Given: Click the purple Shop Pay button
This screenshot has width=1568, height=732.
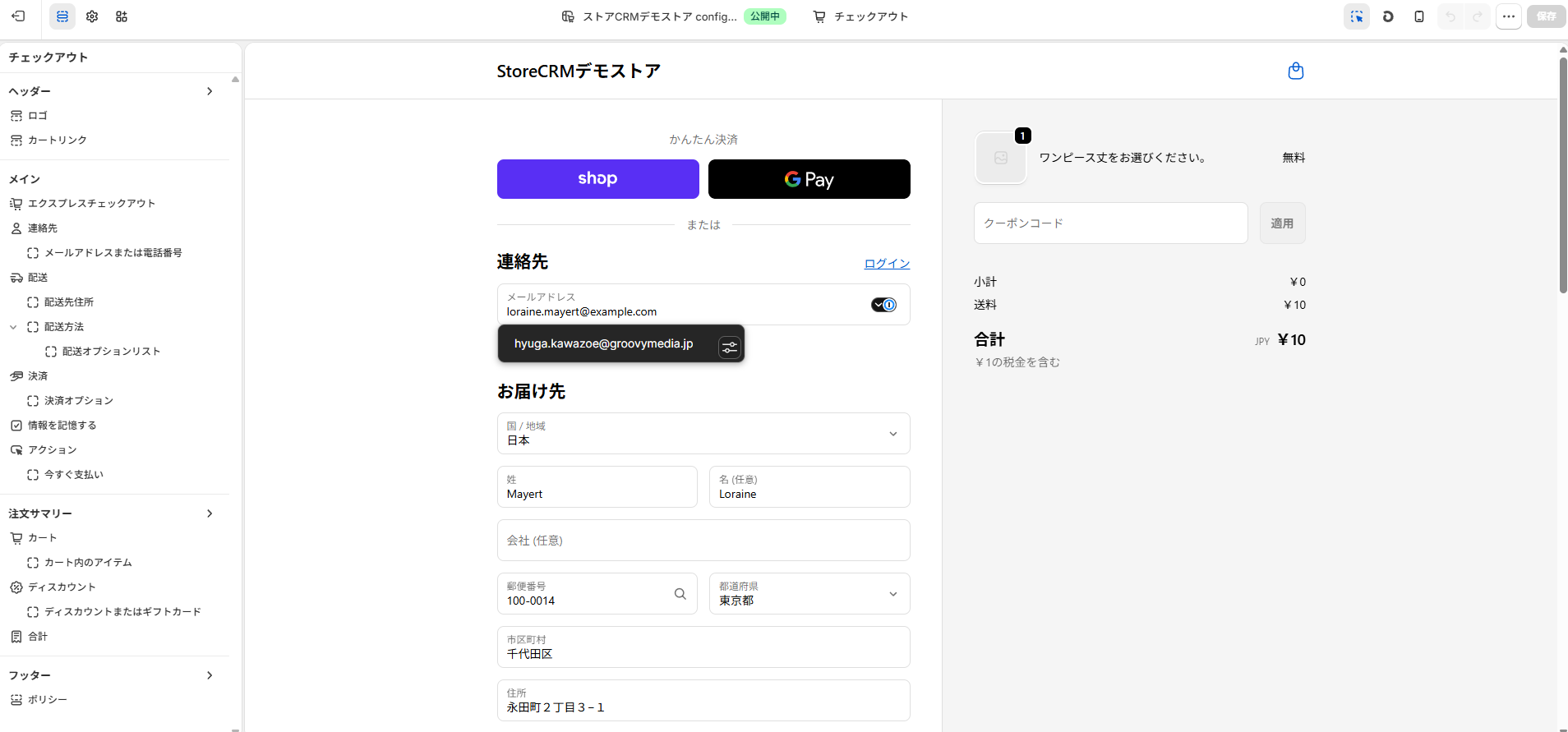Looking at the screenshot, I should coord(598,179).
